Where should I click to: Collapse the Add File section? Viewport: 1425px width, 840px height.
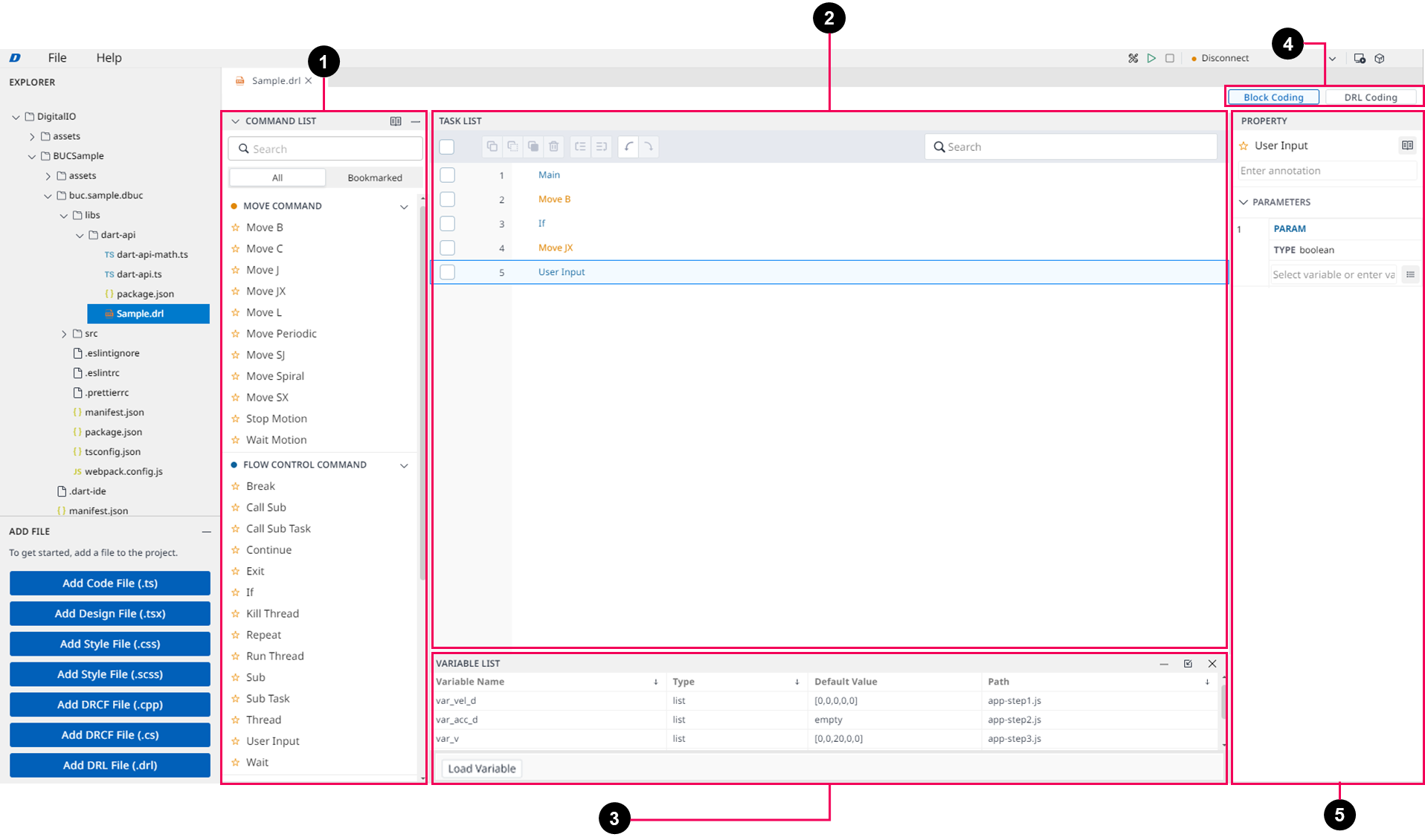(x=206, y=532)
